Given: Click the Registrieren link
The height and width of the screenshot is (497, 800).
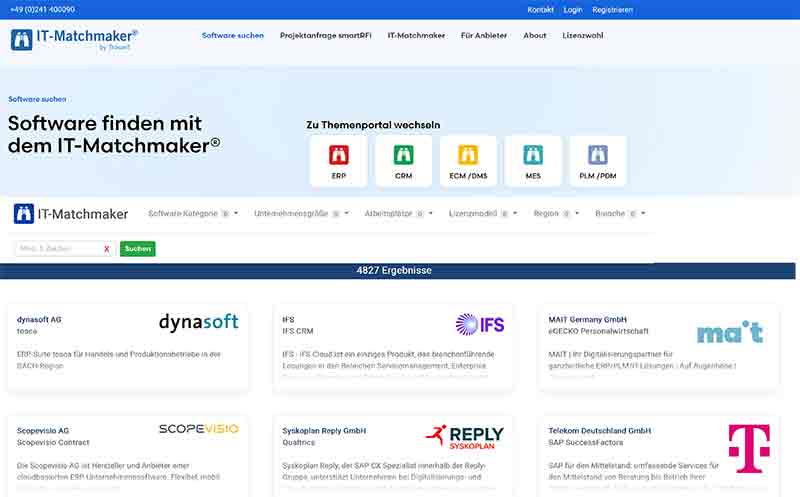Looking at the screenshot, I should pyautogui.click(x=612, y=10).
